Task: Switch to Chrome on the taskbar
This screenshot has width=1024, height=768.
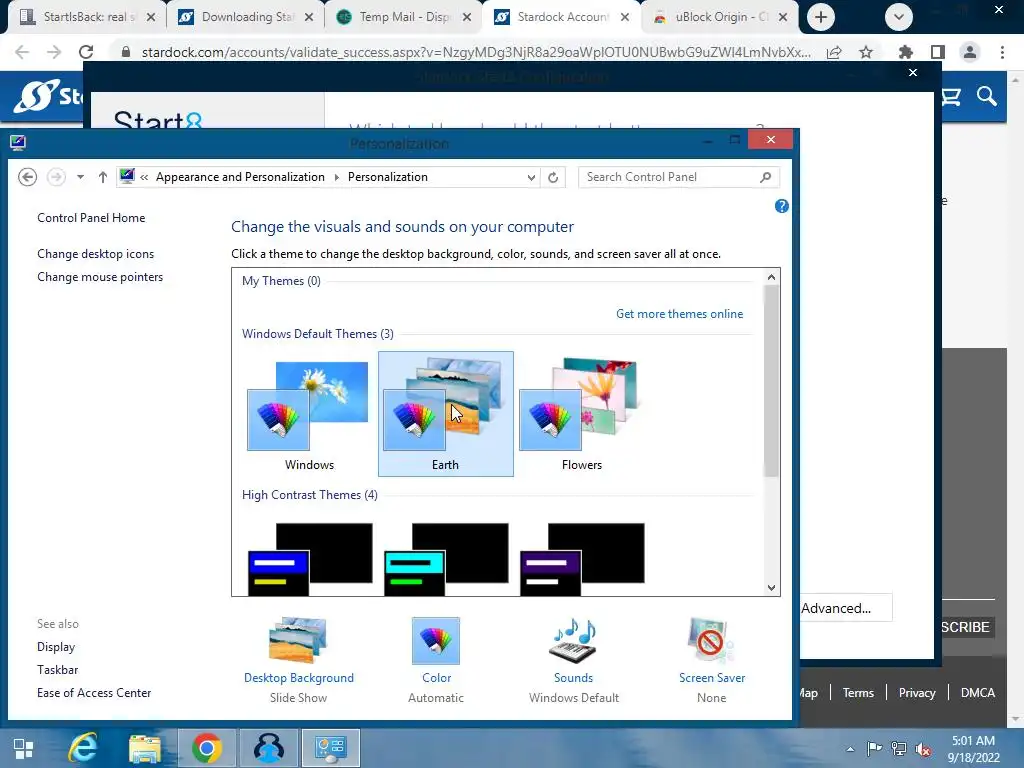Action: (206, 748)
